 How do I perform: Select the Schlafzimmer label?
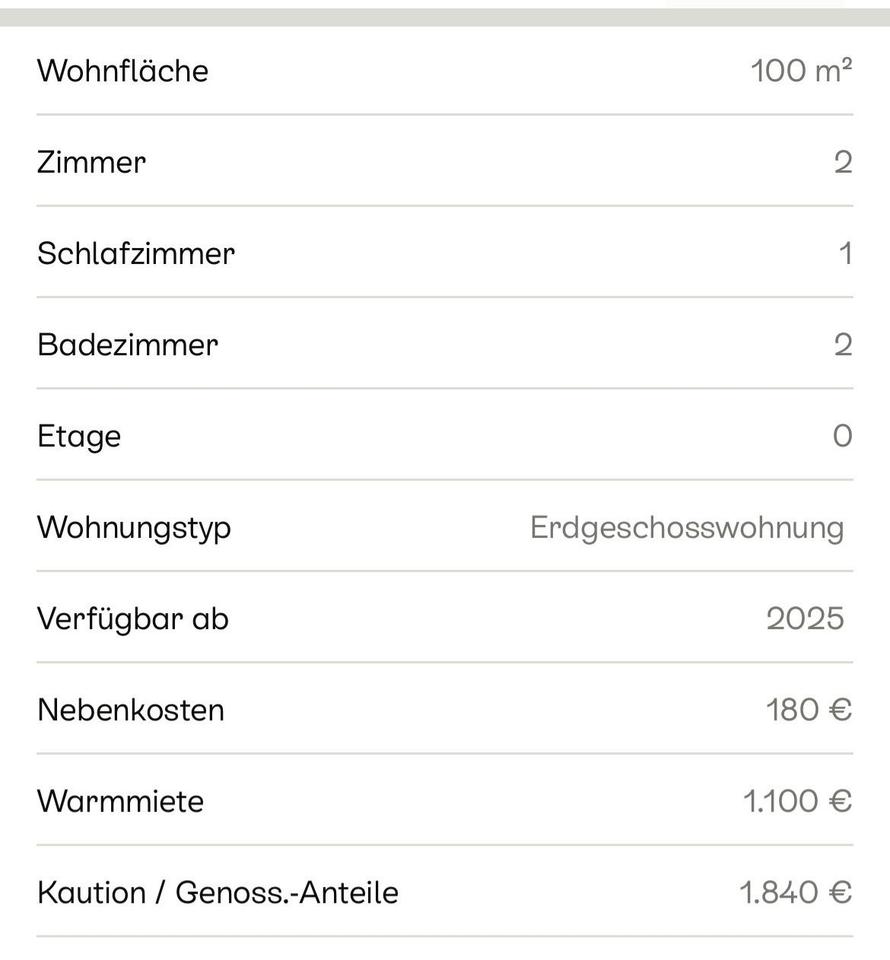coord(136,253)
